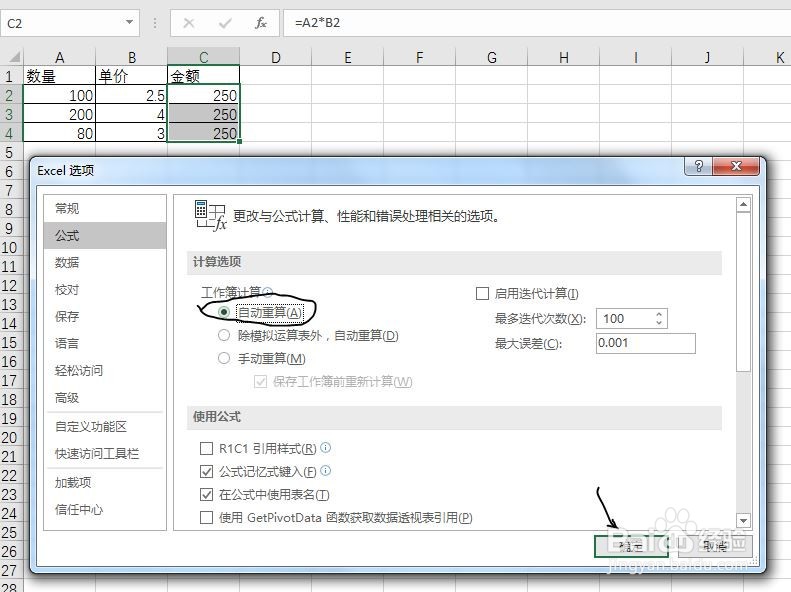Click cell C1 containing 金额
Viewport: 791px width, 592px height.
203,76
